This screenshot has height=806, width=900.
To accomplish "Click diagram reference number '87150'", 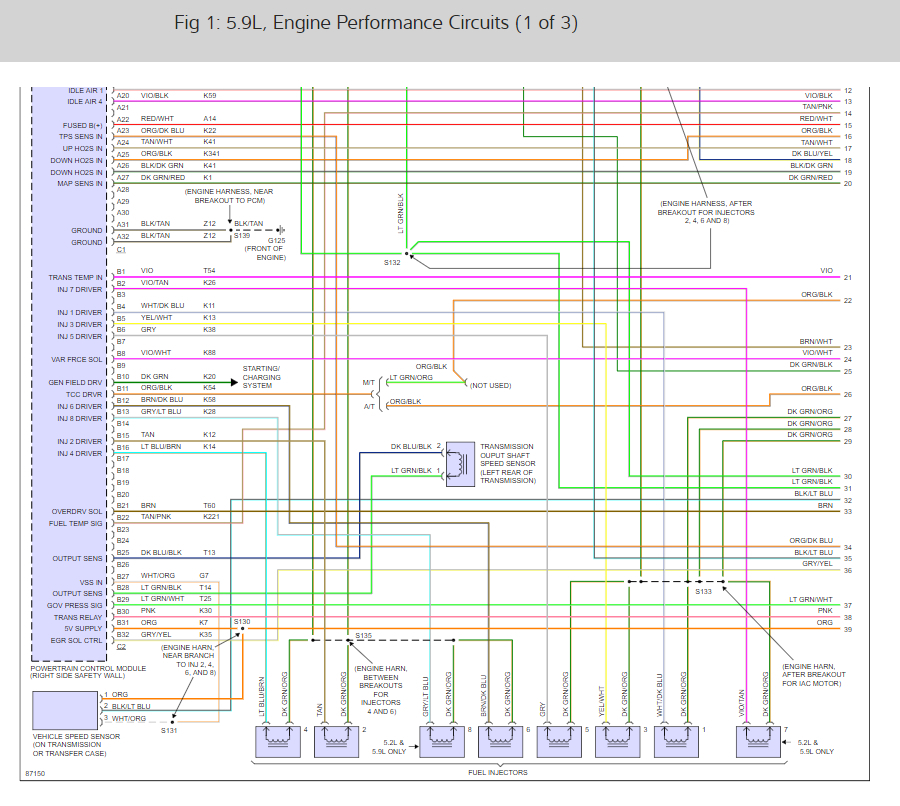I will tap(35, 774).
